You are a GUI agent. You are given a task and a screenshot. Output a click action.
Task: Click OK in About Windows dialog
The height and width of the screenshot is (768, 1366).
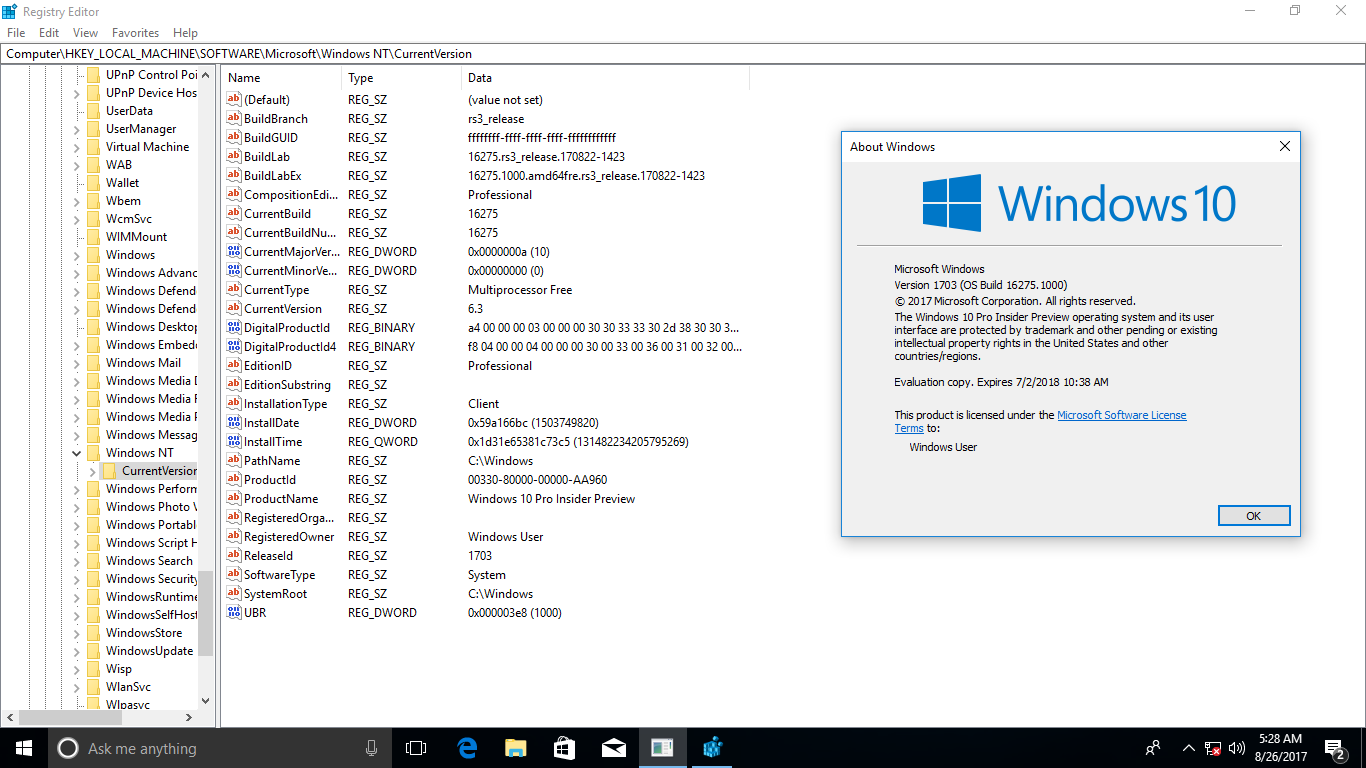(x=1254, y=516)
